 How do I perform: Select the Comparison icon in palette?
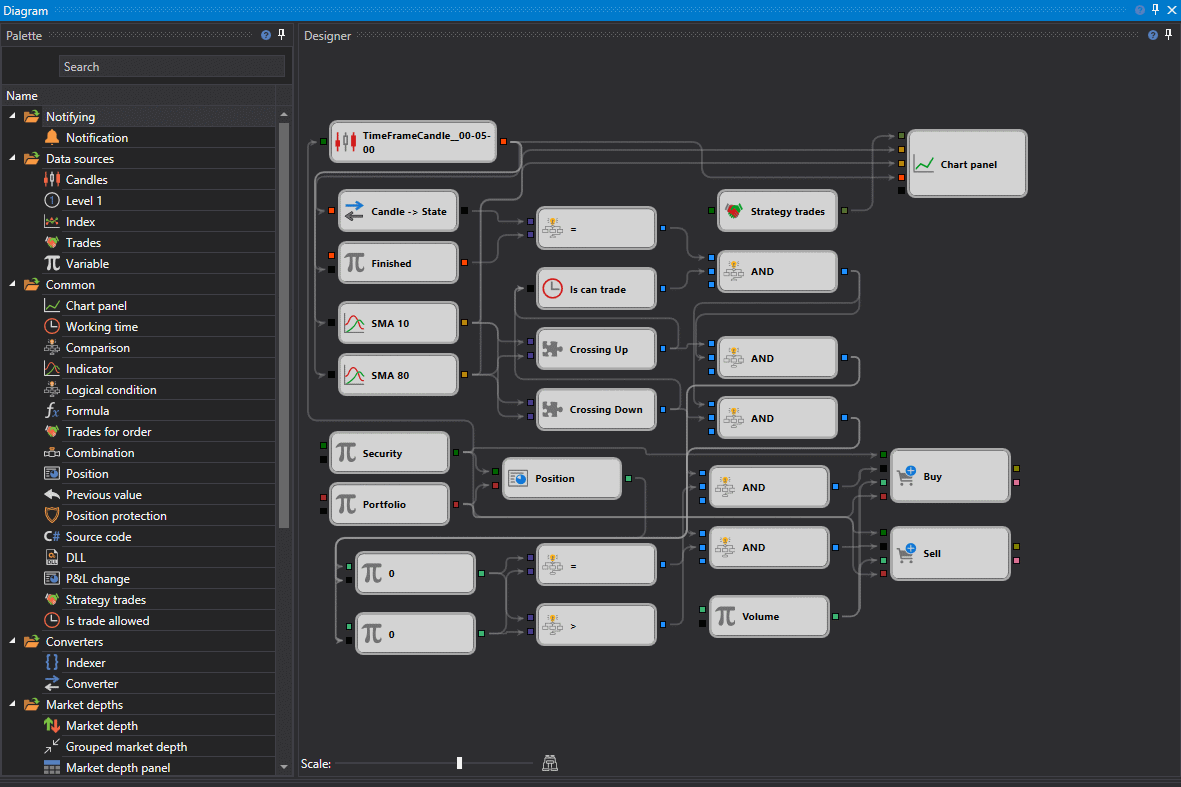pos(52,348)
